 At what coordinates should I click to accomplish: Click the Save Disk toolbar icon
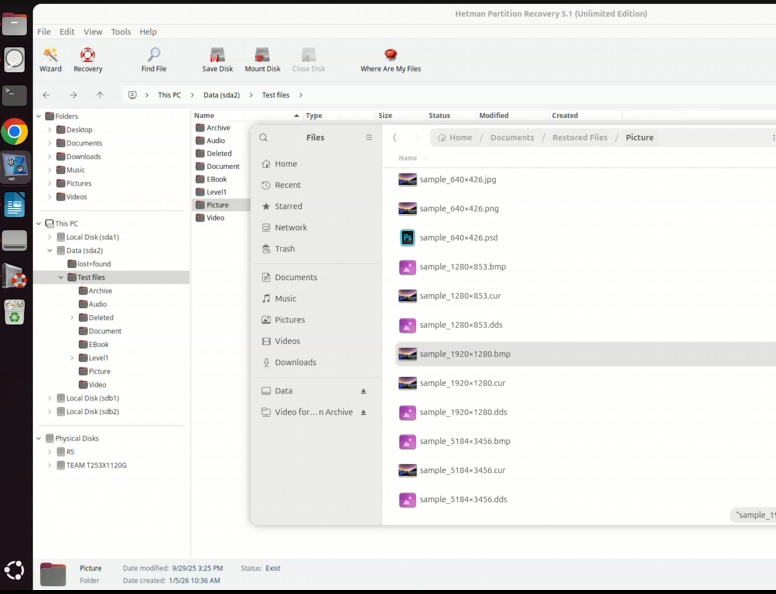point(217,60)
